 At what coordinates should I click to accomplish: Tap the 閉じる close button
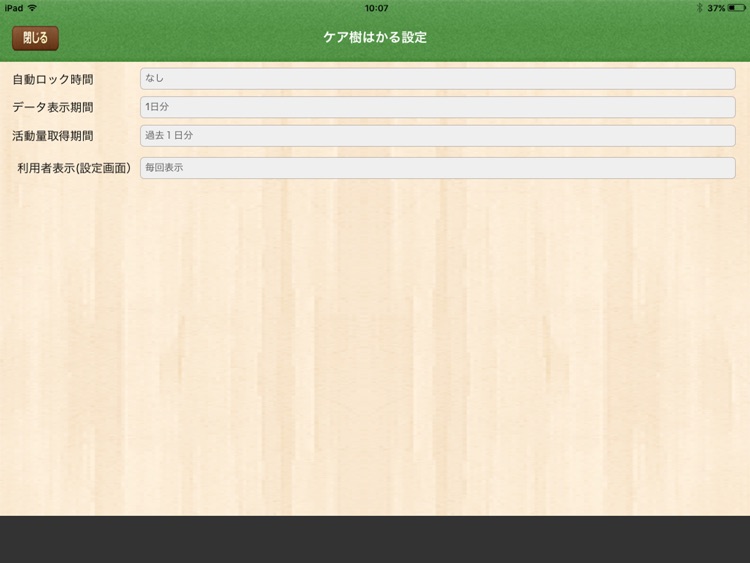point(35,38)
